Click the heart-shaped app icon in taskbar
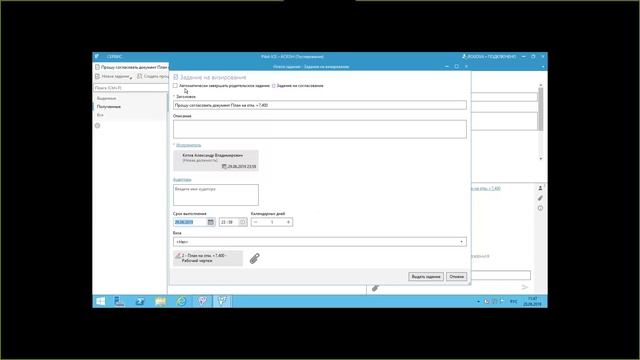640x360 pixels. [202, 301]
